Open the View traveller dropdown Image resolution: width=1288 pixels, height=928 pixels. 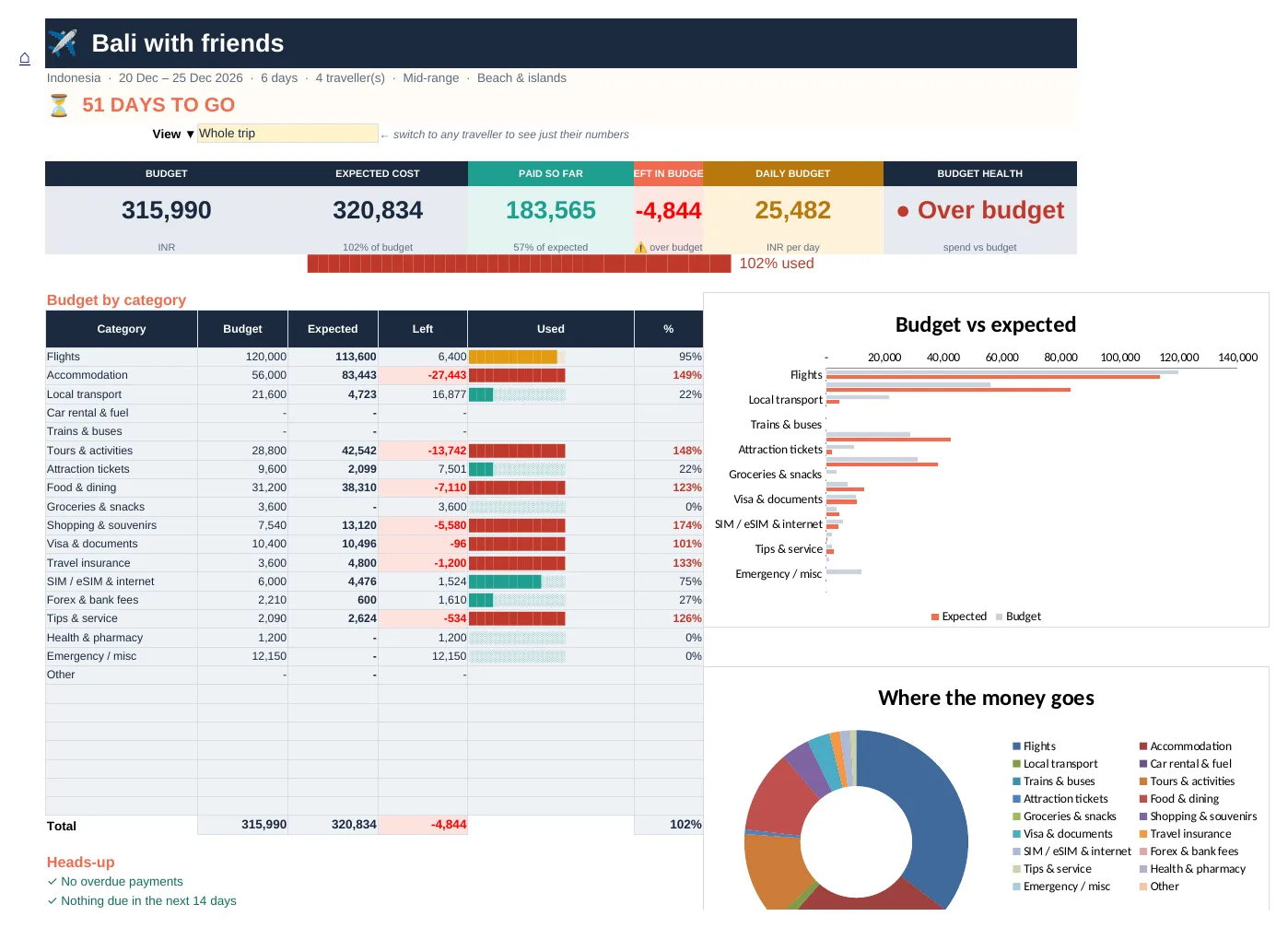[x=287, y=134]
